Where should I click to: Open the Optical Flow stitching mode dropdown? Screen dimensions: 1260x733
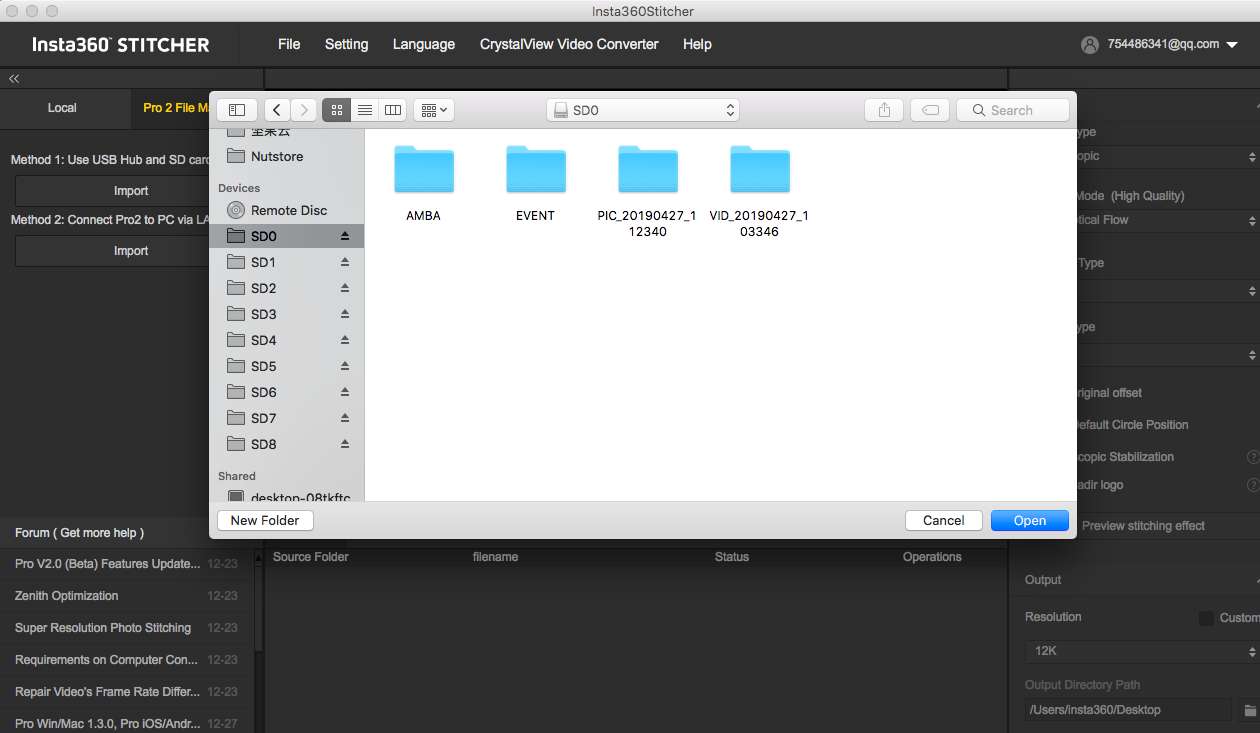[1168, 220]
